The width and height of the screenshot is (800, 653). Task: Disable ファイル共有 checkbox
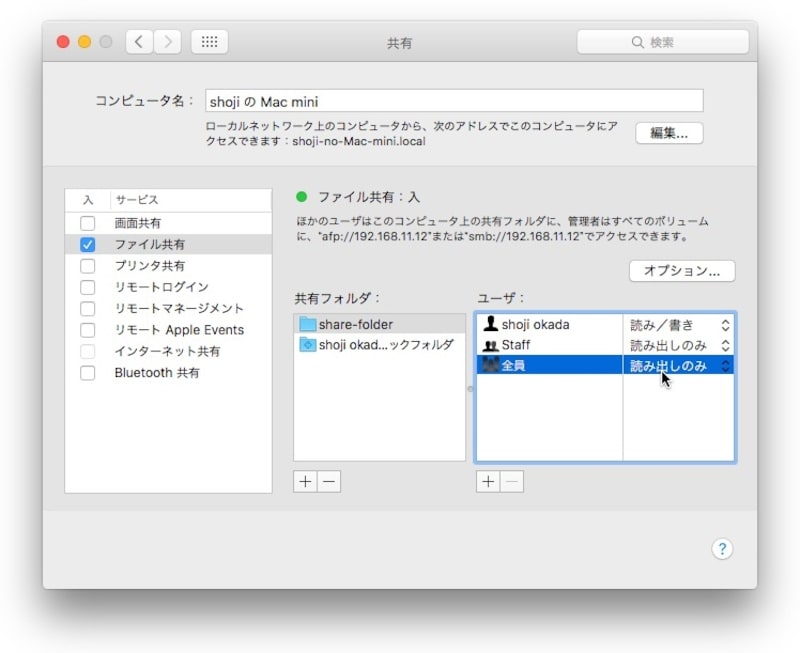pos(88,244)
